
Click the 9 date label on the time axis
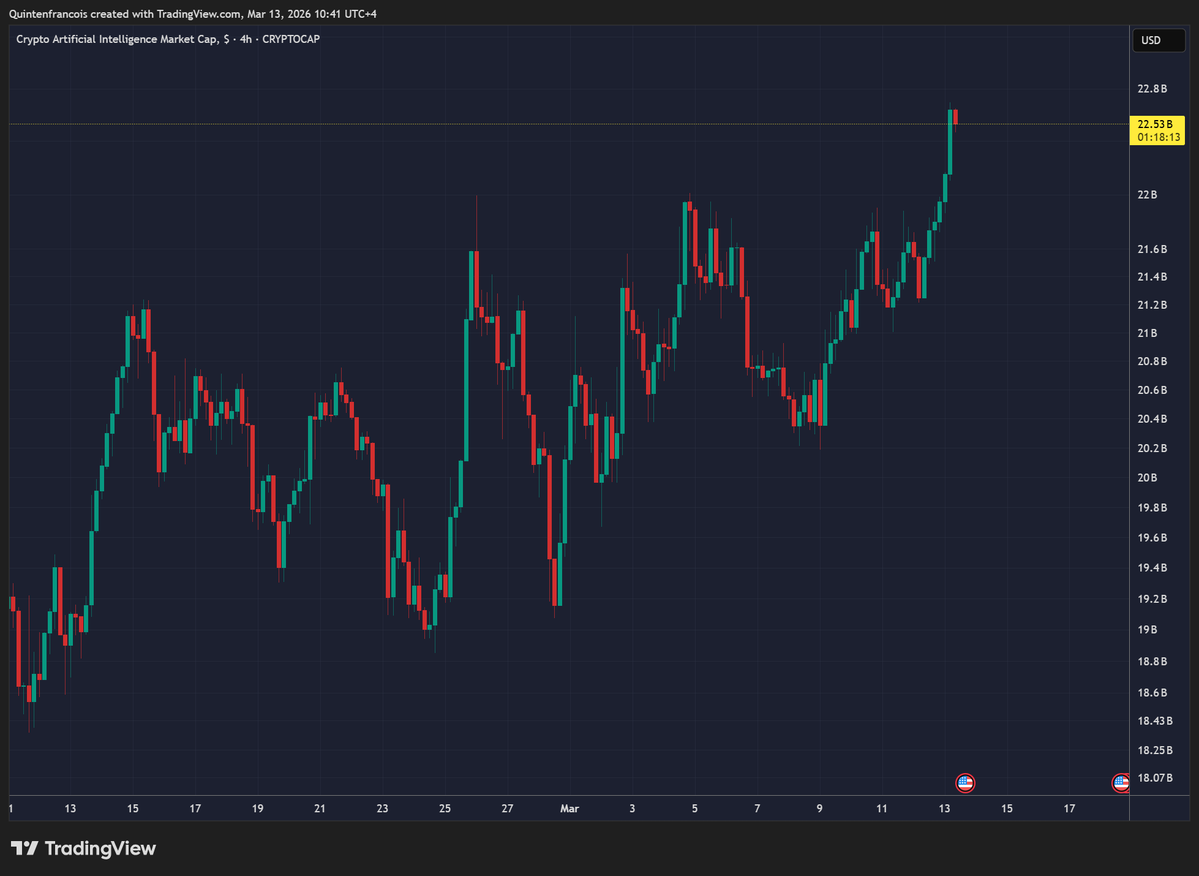(x=819, y=808)
